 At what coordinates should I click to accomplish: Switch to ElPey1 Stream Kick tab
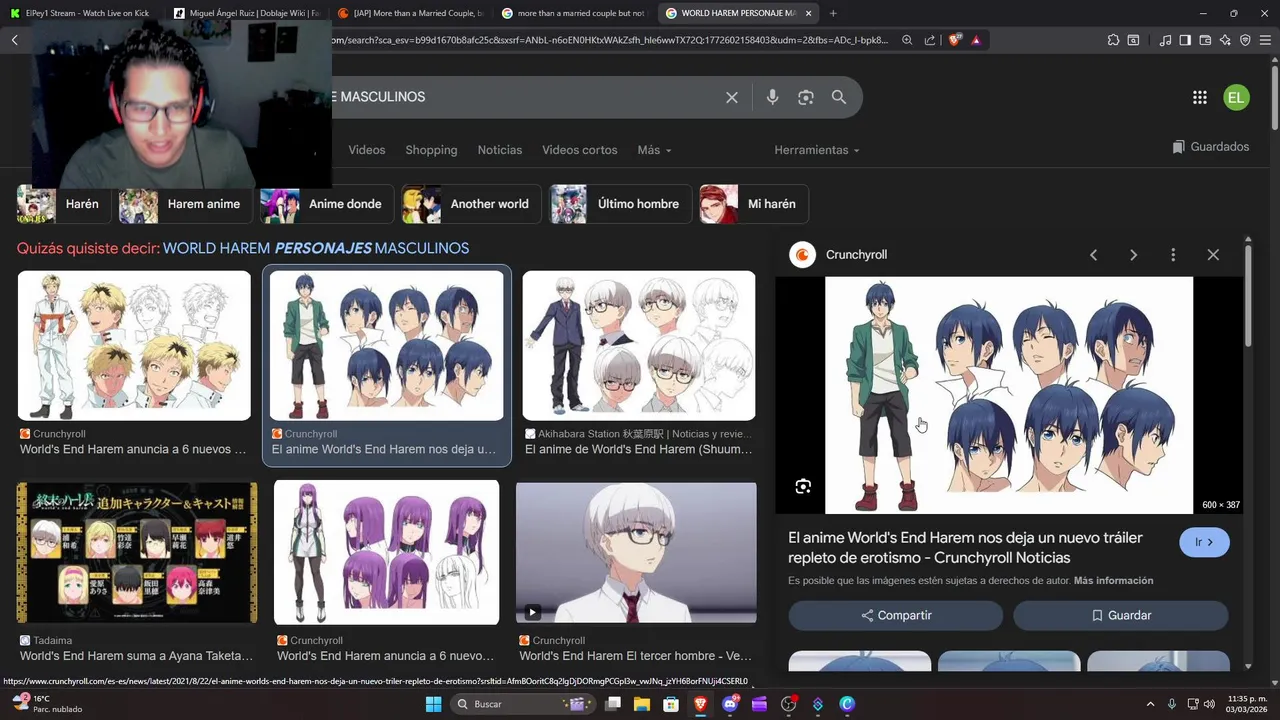click(80, 13)
